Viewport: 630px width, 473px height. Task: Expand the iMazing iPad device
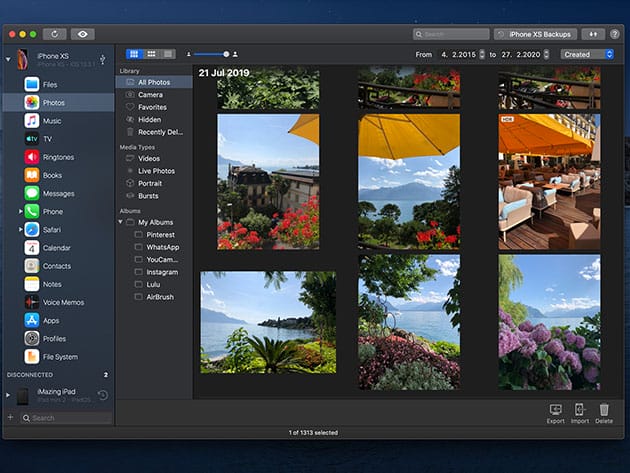tap(8, 397)
